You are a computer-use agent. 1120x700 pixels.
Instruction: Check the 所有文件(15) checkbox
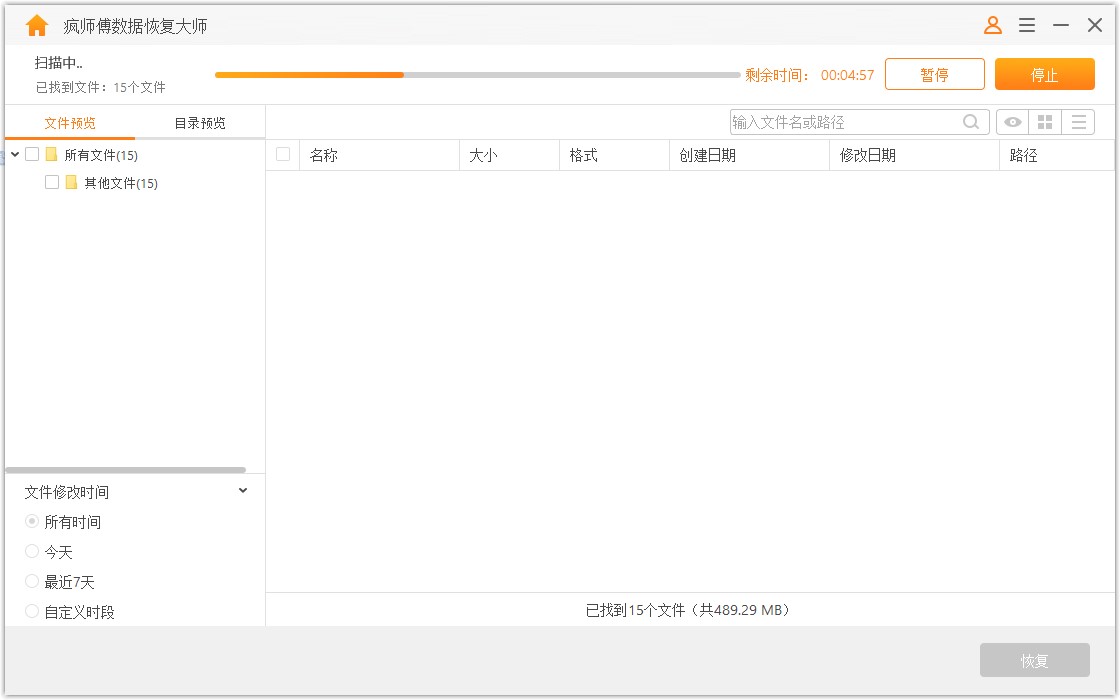[32, 154]
